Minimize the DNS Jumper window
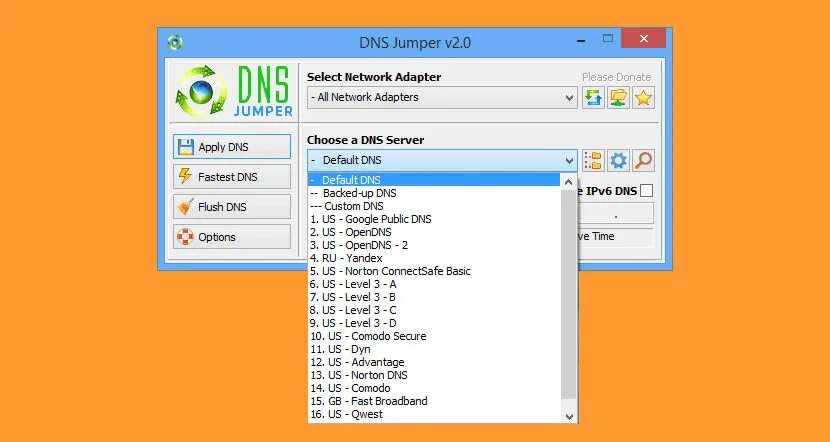Viewport: 830px width, 442px height. pyautogui.click(x=581, y=40)
